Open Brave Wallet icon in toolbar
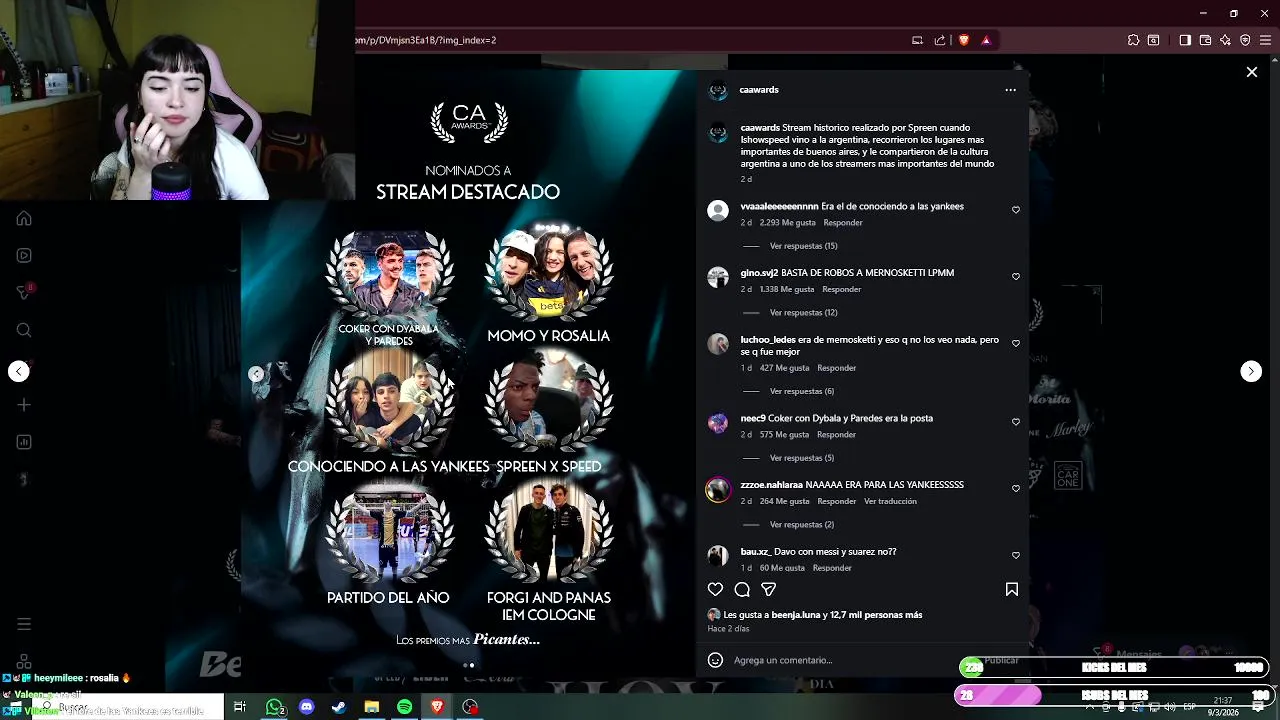Viewport: 1280px width, 720px height. coord(1205,40)
